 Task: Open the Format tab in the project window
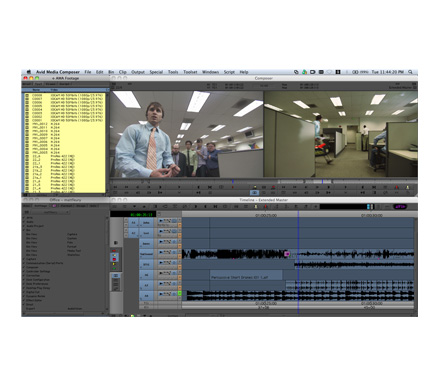point(66,206)
